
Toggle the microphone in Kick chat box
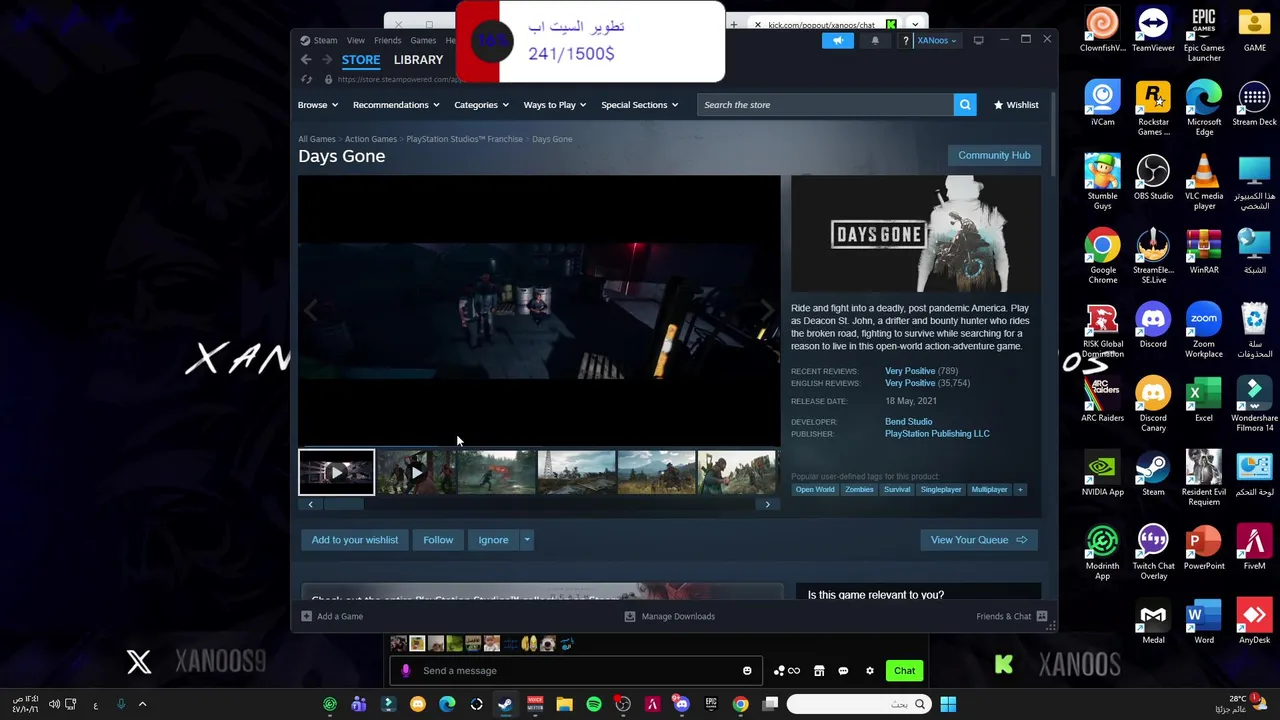[x=405, y=671]
